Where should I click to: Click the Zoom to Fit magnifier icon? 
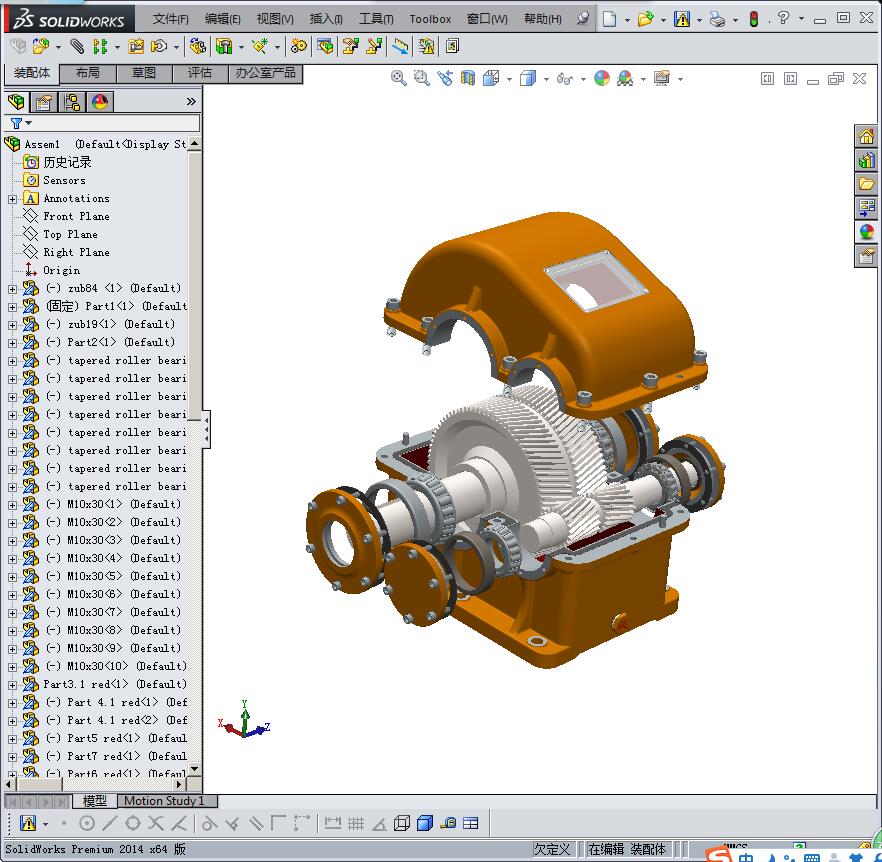tap(399, 78)
